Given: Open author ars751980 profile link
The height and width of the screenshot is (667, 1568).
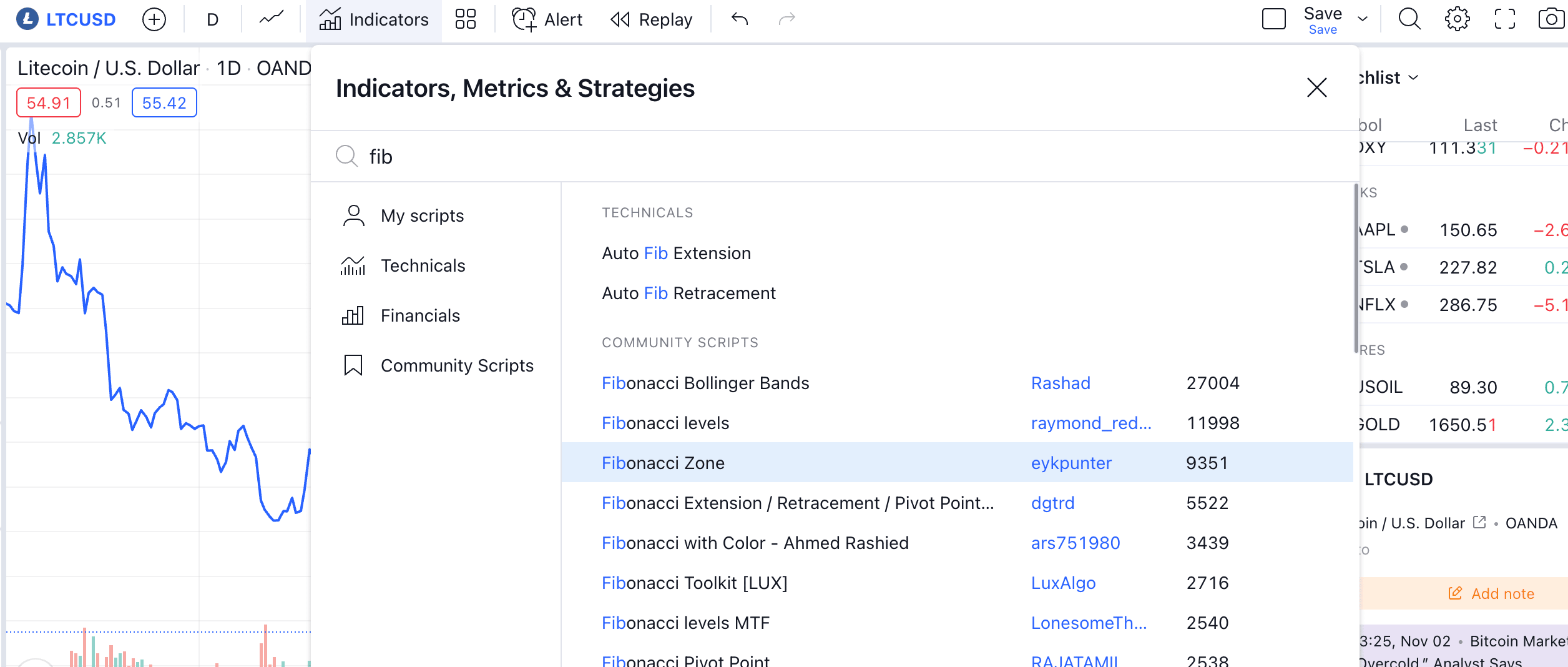Looking at the screenshot, I should point(1076,543).
